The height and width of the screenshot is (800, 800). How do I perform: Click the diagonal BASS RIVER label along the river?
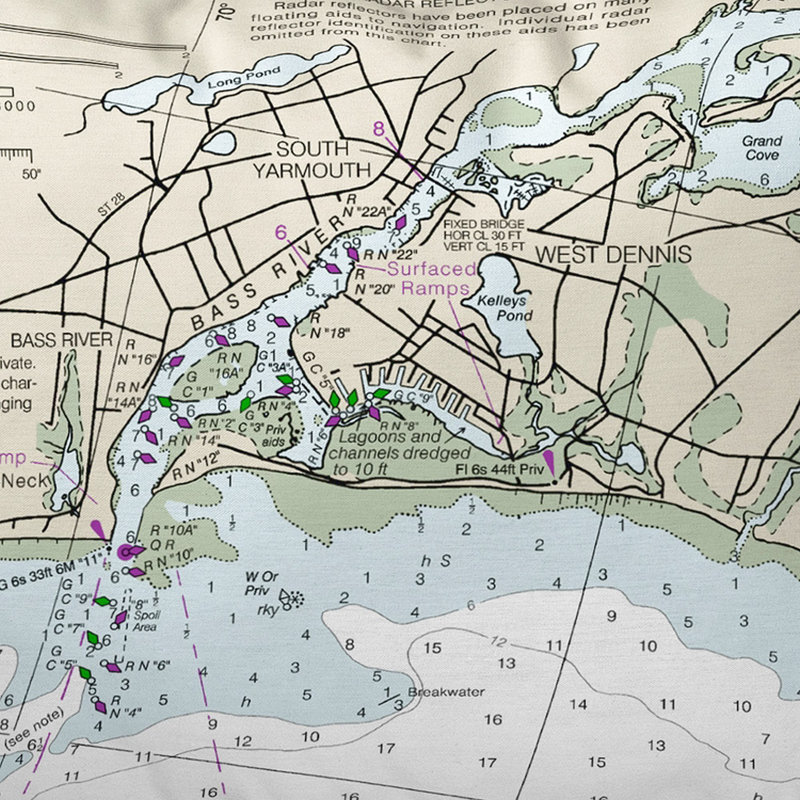click(270, 272)
